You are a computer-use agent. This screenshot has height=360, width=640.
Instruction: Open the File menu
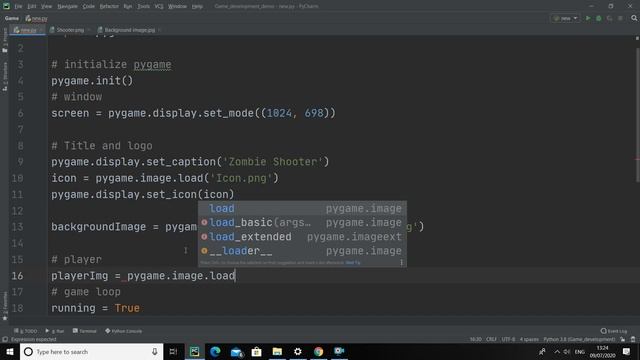[x=18, y=7]
